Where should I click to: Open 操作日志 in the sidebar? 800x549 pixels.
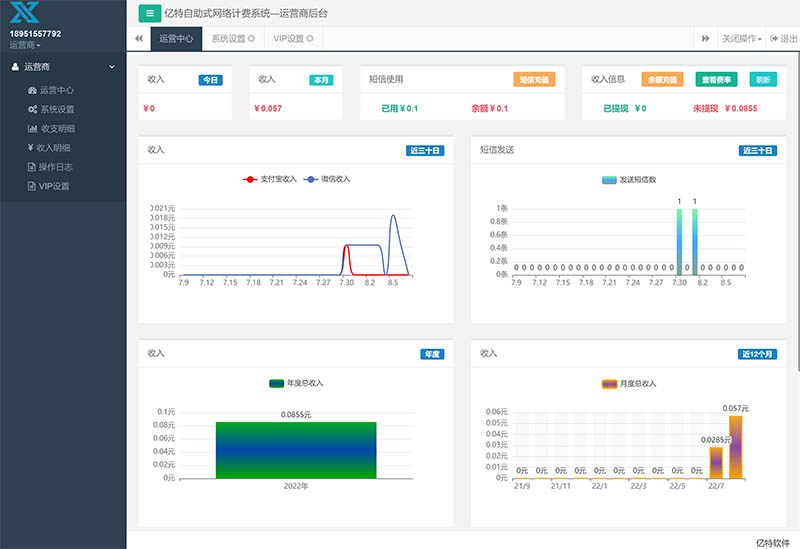tap(57, 167)
